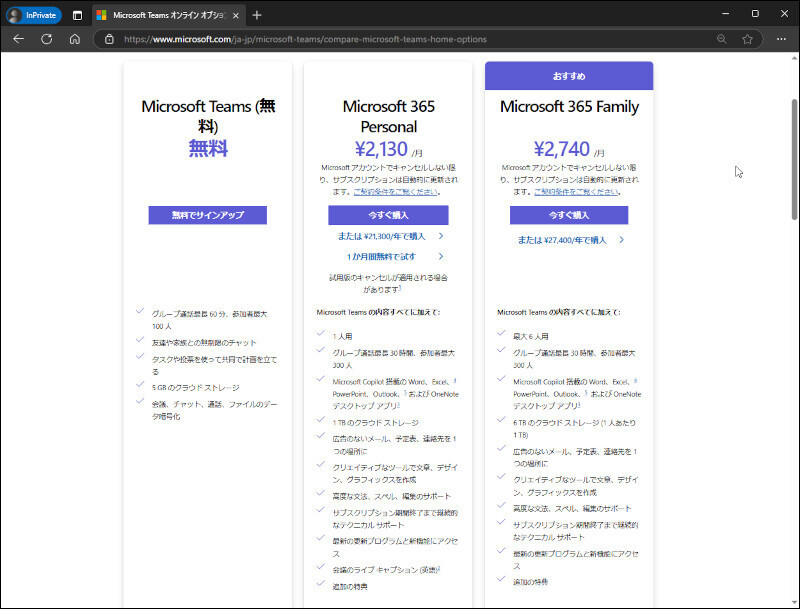Click 1 TB のクラウド ストレージ feature text

coord(376,423)
